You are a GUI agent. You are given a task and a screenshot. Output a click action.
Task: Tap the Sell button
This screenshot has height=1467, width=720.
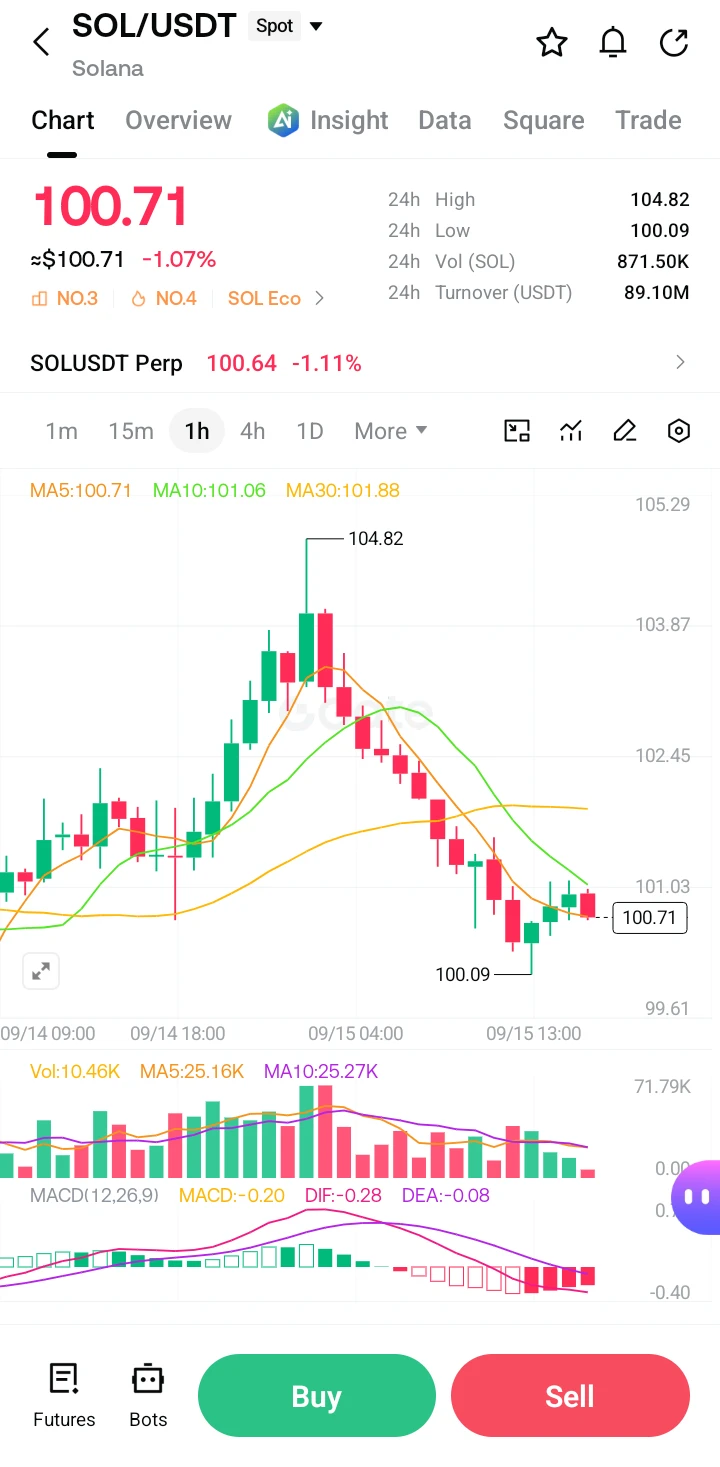[570, 1396]
